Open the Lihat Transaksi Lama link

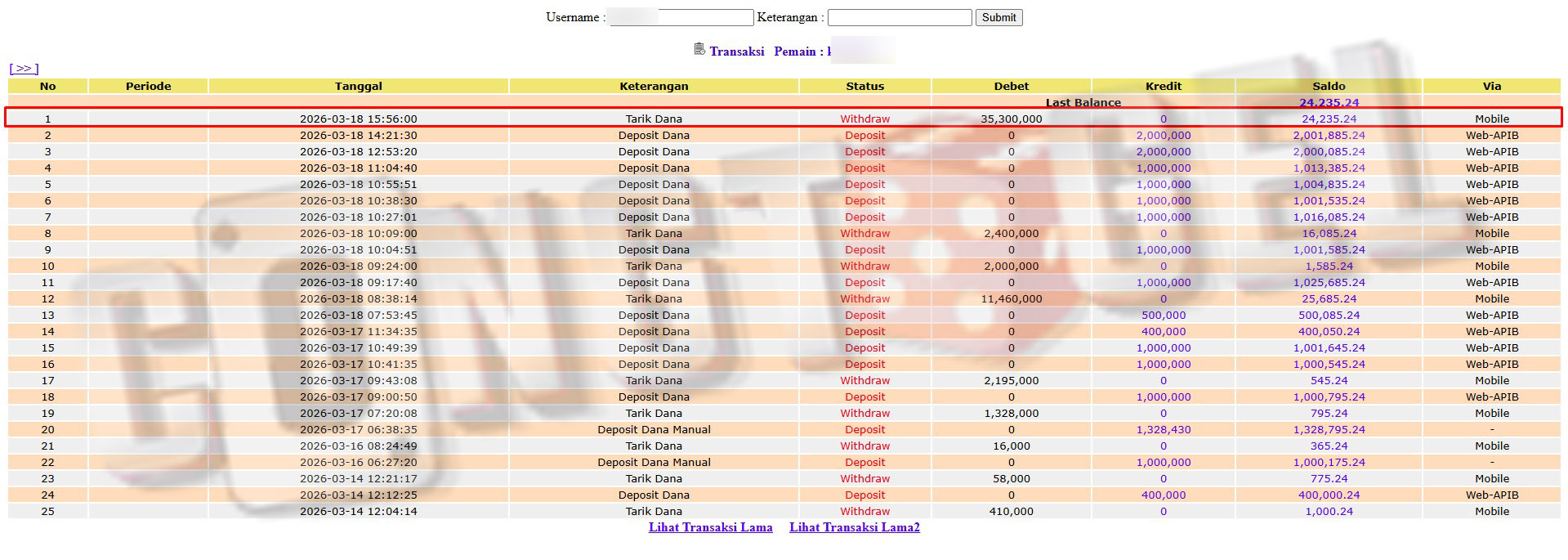tap(710, 527)
